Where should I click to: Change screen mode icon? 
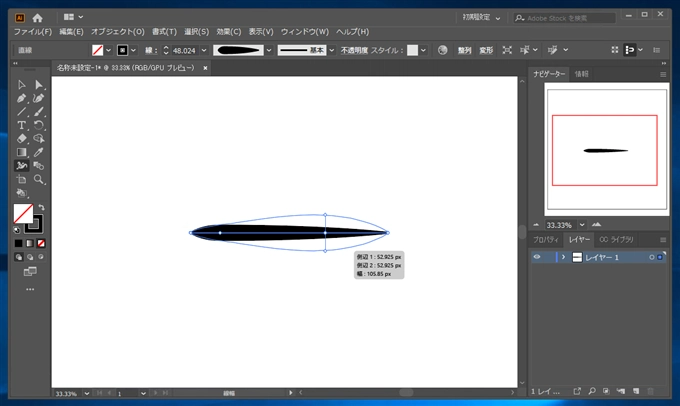[x=30, y=272]
